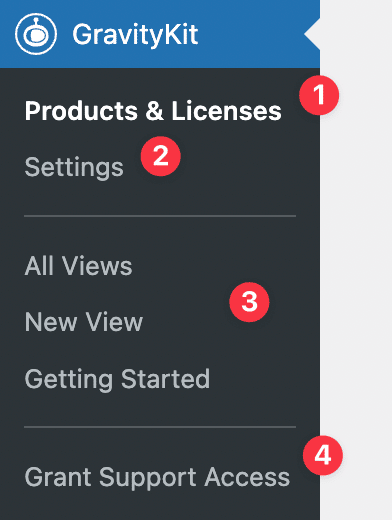Create a New View from the sidebar
The width and height of the screenshot is (392, 520).
tap(84, 322)
